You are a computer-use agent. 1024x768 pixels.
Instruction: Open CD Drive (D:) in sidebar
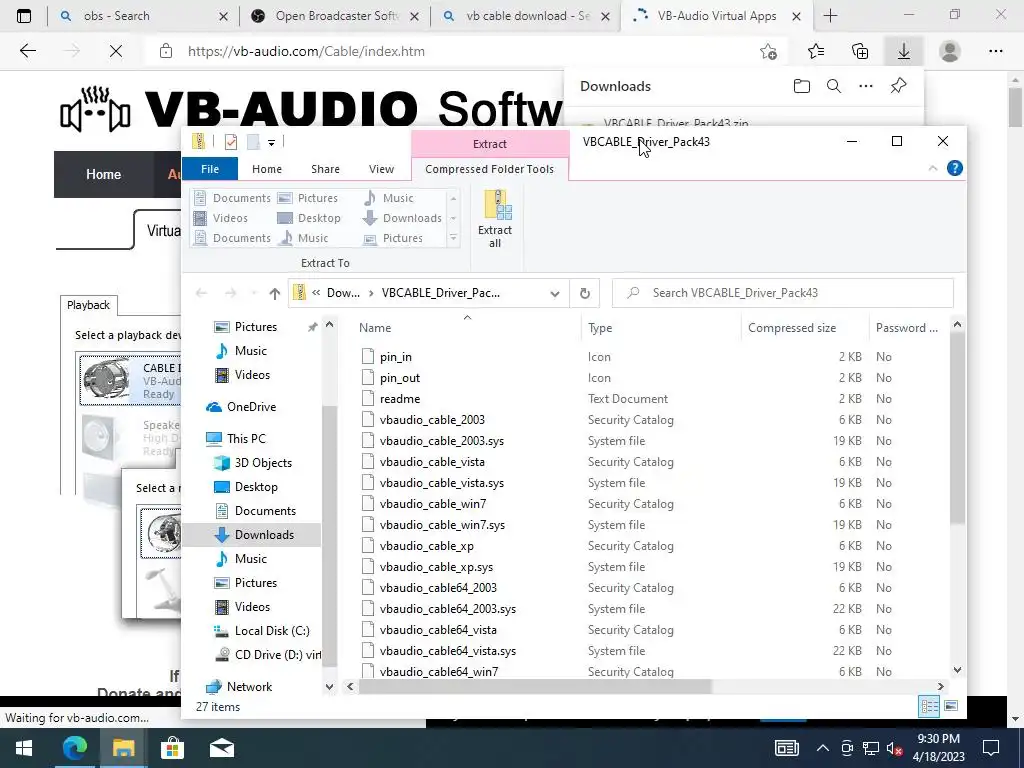pyautogui.click(x=277, y=654)
